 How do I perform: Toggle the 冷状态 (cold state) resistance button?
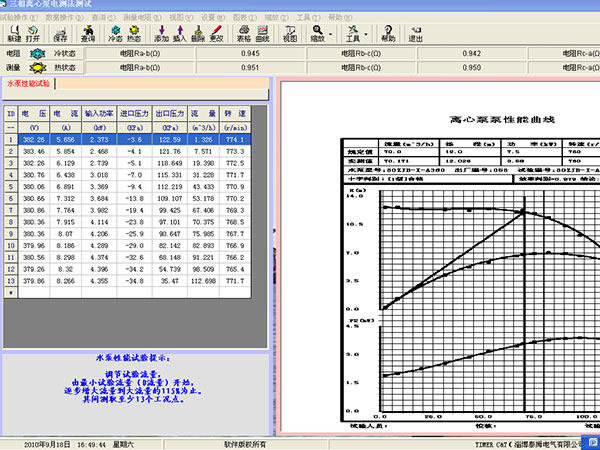pos(55,52)
